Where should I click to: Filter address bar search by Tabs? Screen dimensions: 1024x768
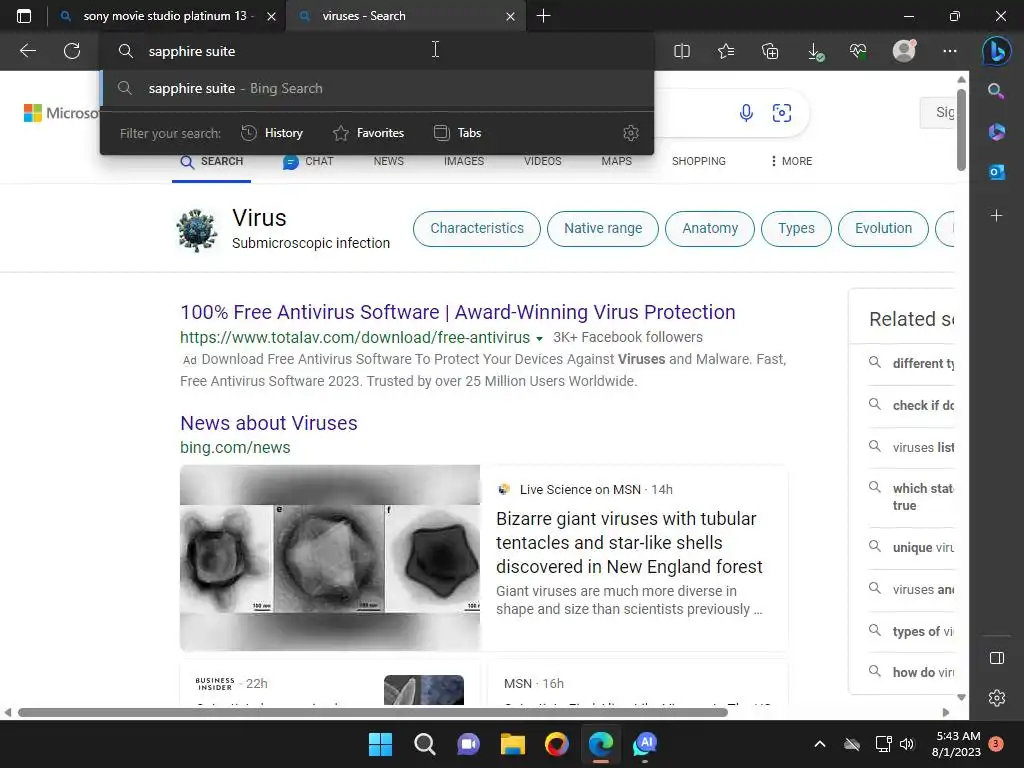[x=458, y=133]
